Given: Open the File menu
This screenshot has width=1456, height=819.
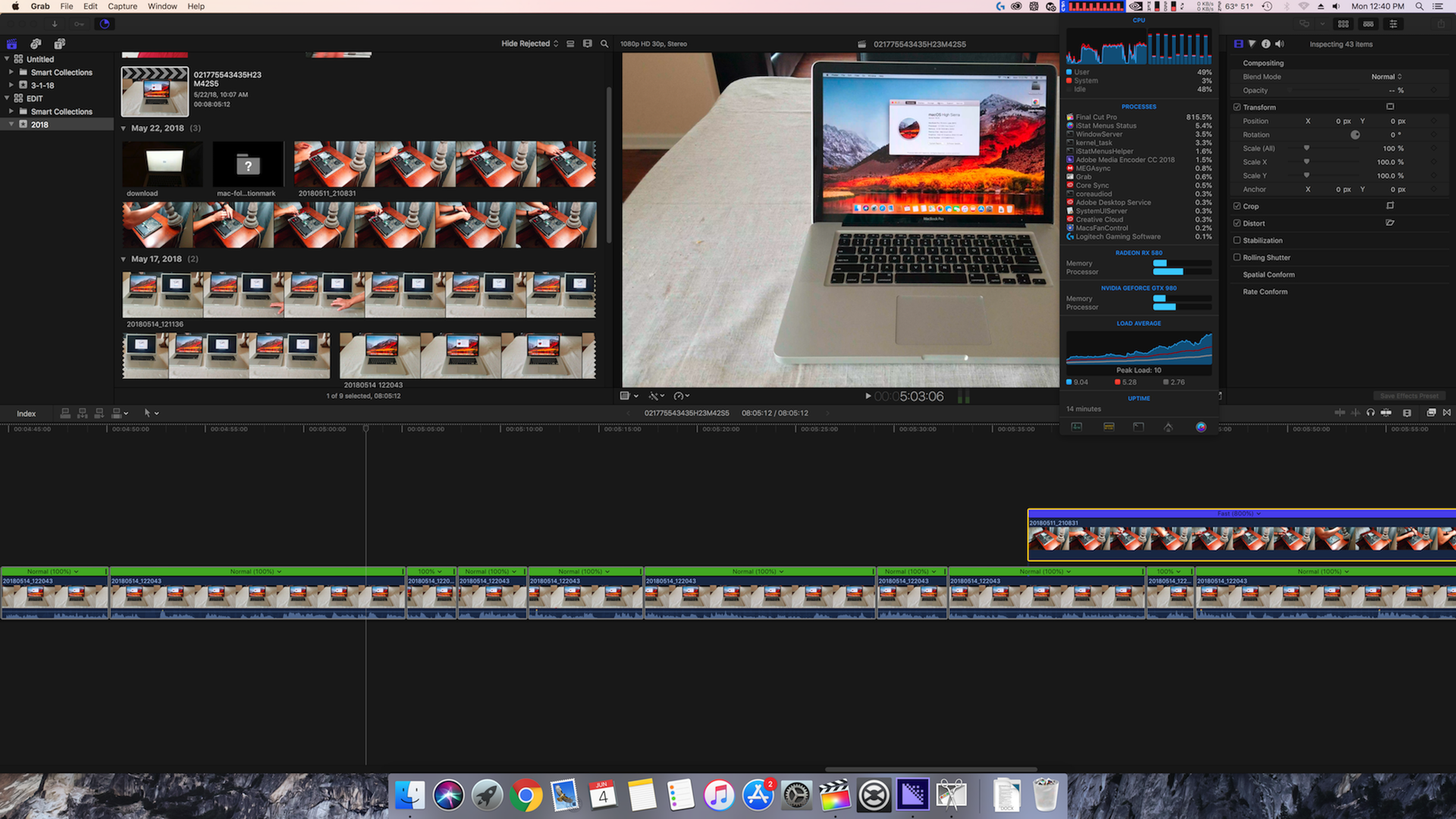Looking at the screenshot, I should point(67,6).
